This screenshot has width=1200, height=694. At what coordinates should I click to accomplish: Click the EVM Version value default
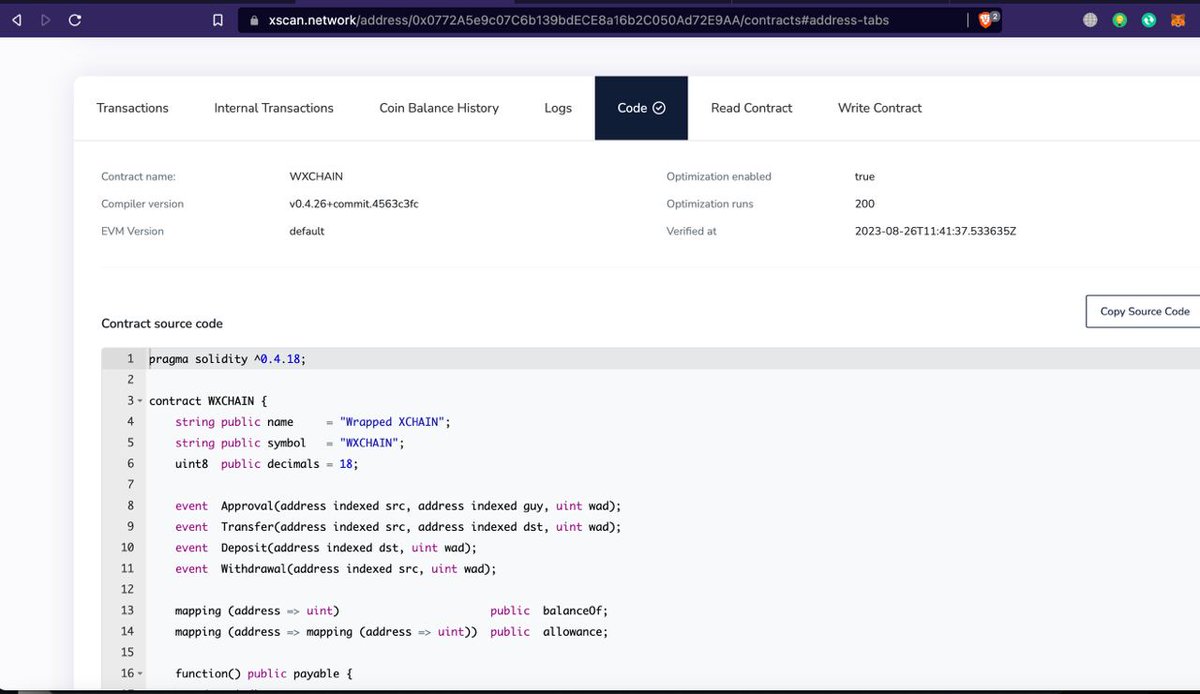[x=307, y=231]
